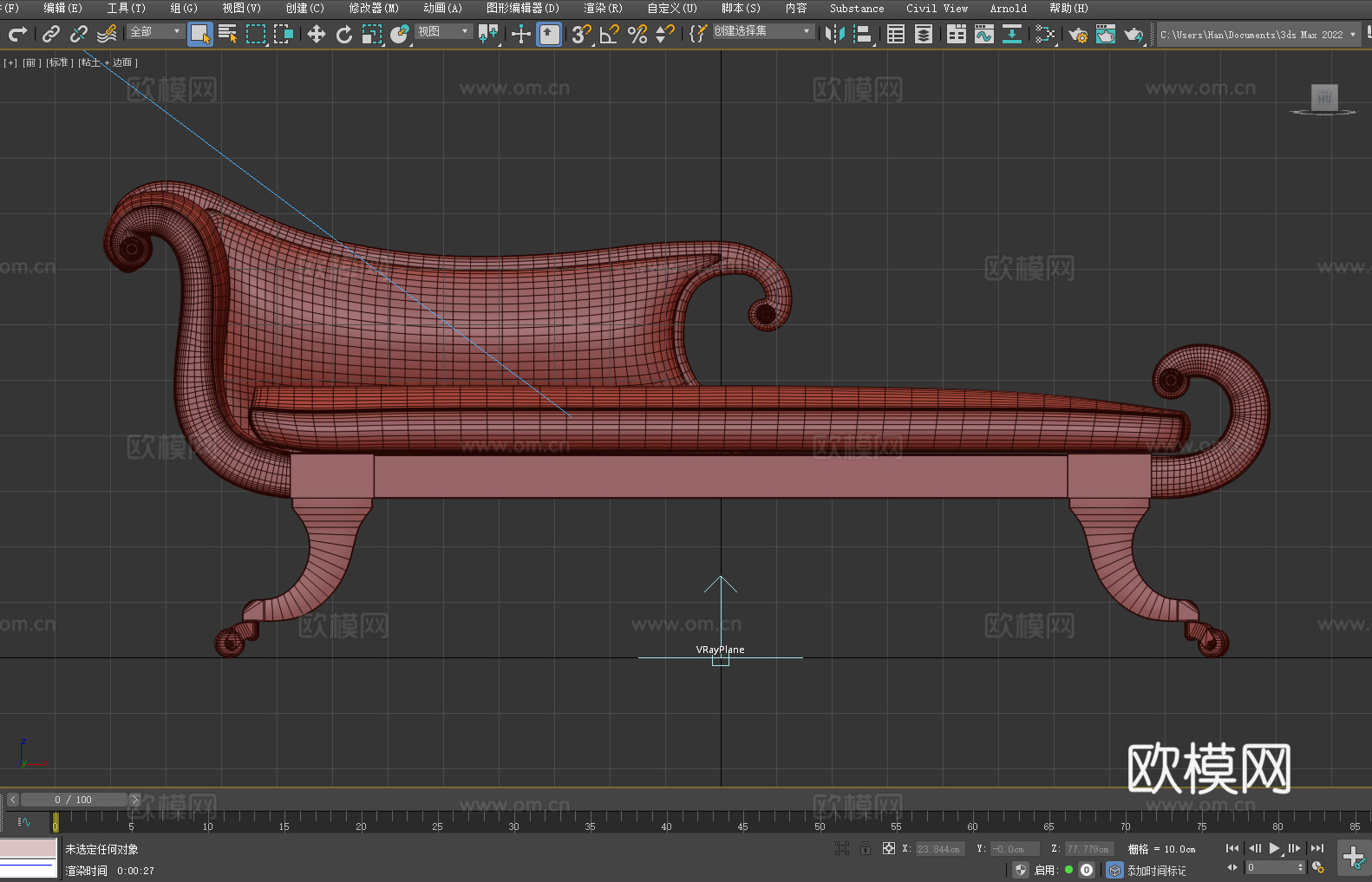
Task: Click the Select and Link icon
Action: [51, 34]
